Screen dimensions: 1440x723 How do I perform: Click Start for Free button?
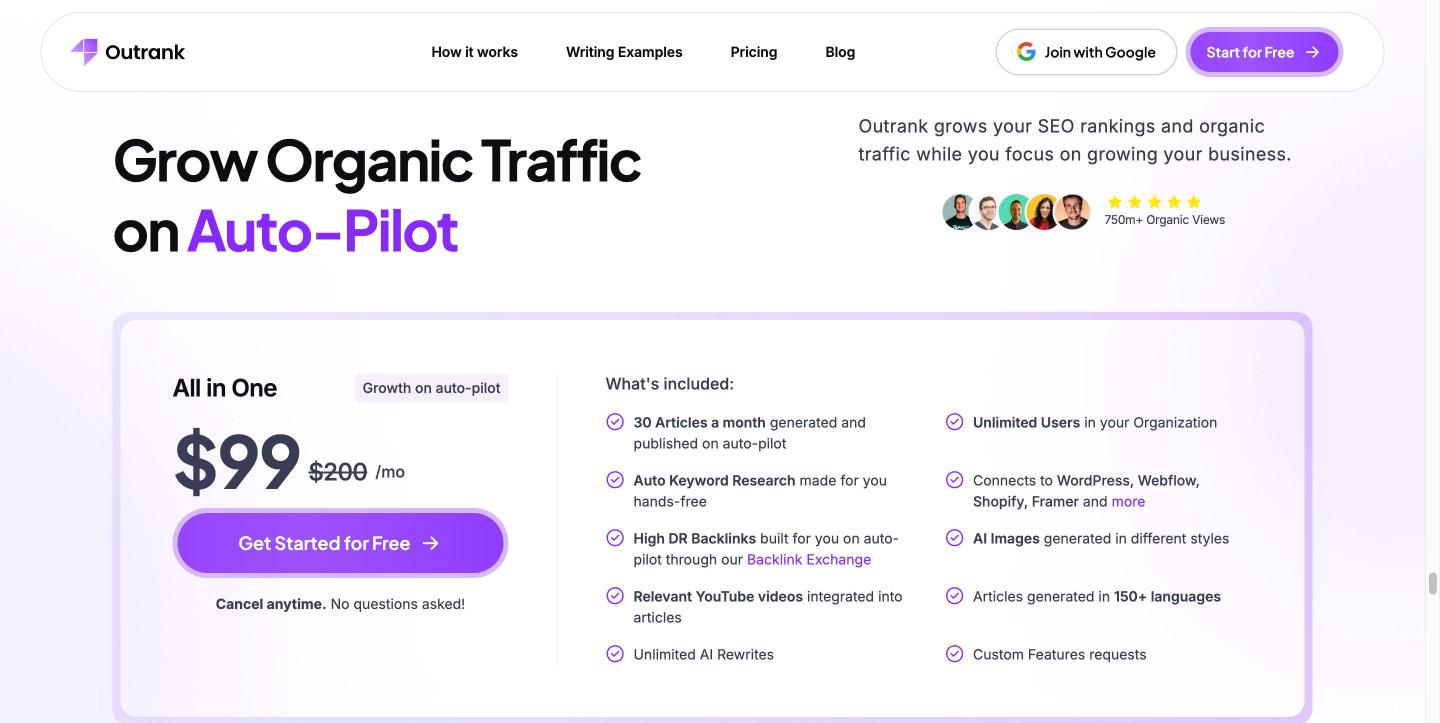point(1264,52)
